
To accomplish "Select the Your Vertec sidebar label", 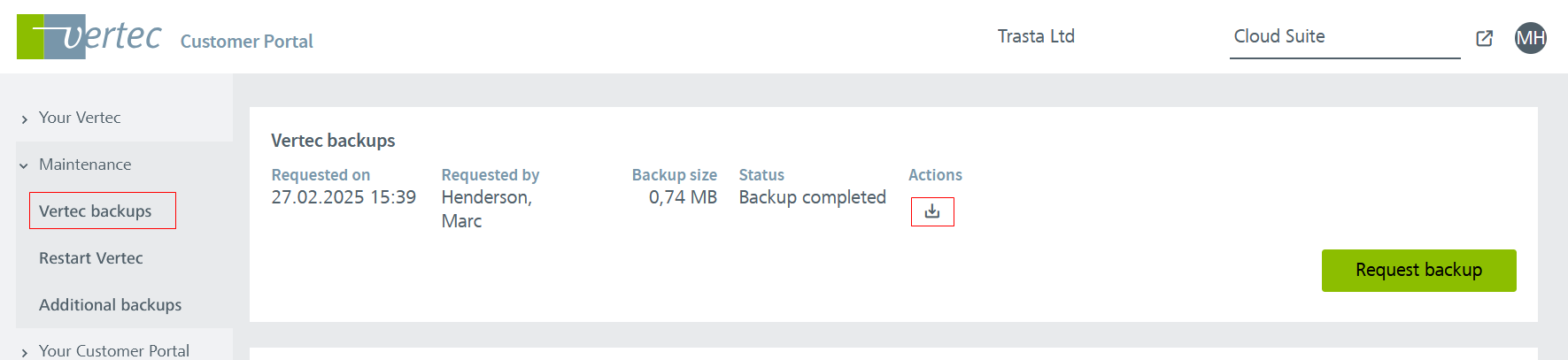I will 80,118.
